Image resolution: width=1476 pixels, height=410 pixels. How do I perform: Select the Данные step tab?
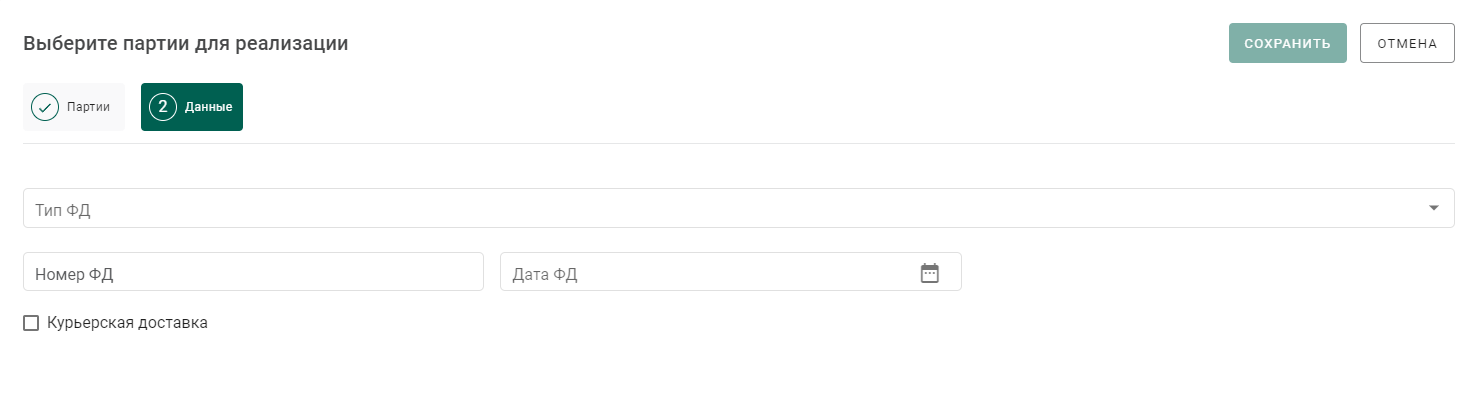click(x=192, y=107)
